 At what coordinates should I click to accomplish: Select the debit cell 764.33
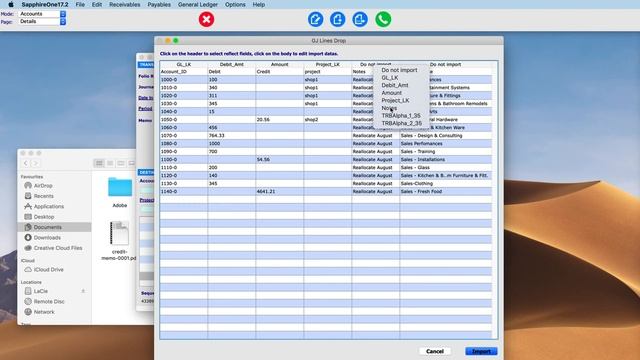[x=231, y=136]
